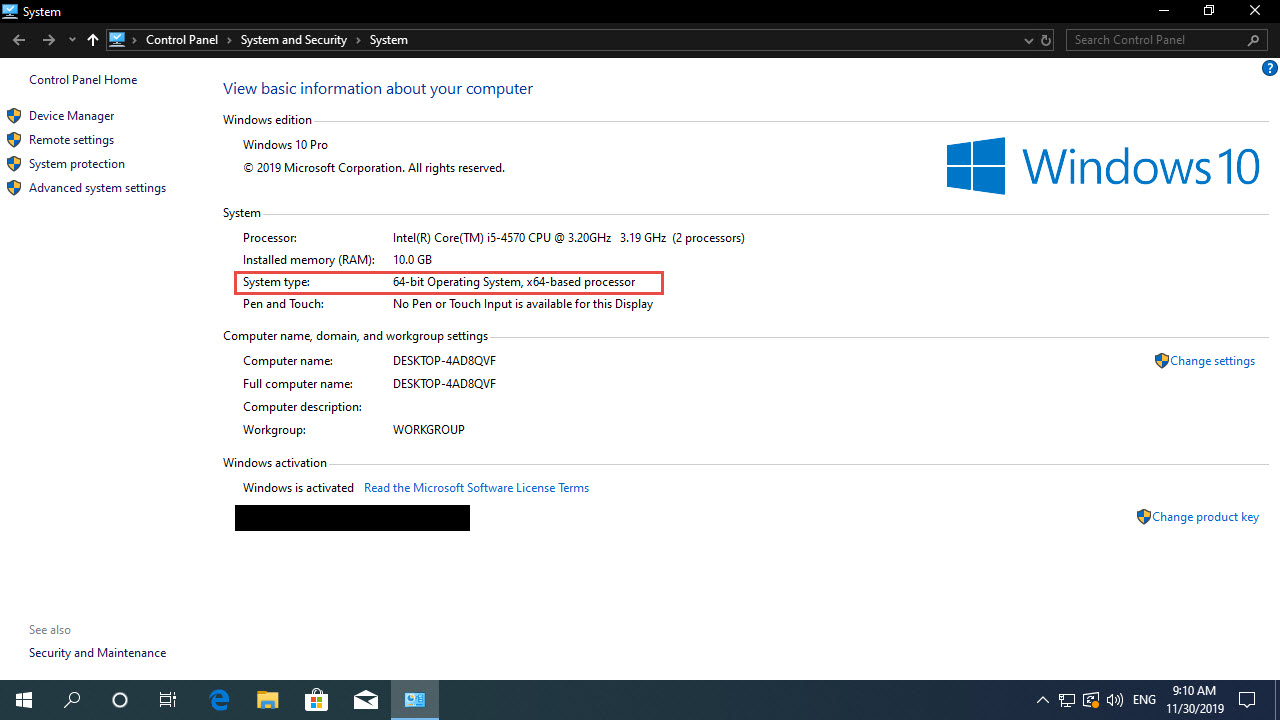Viewport: 1280px width, 720px height.
Task: Click the System Control Panel taskbar button
Action: (x=414, y=700)
